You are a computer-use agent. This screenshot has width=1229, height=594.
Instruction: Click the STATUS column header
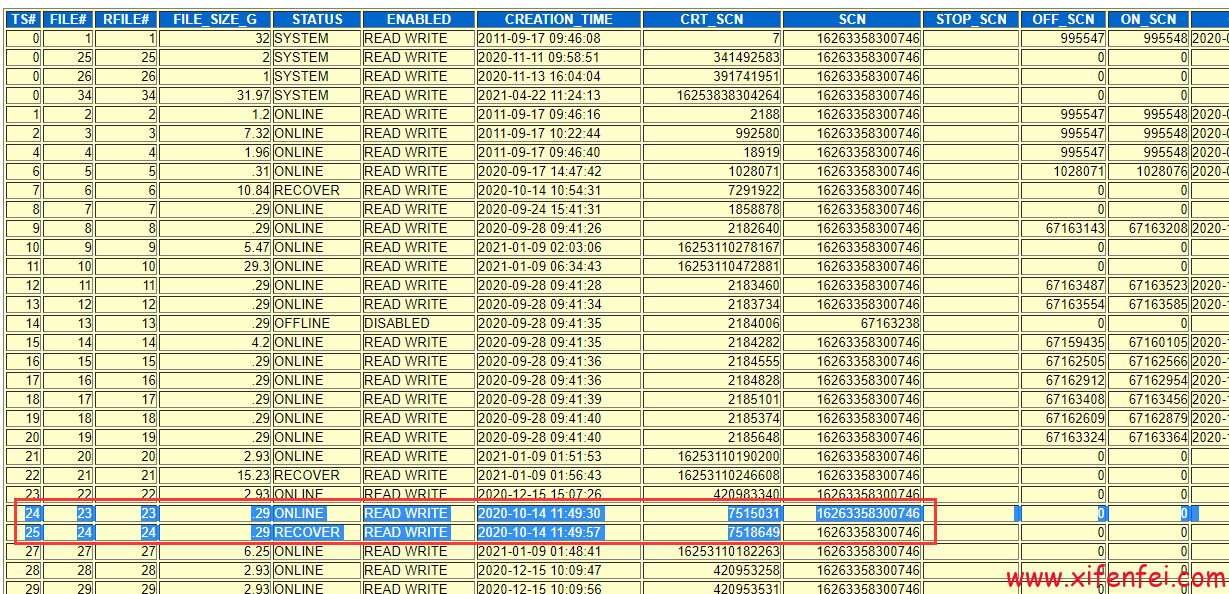[317, 19]
